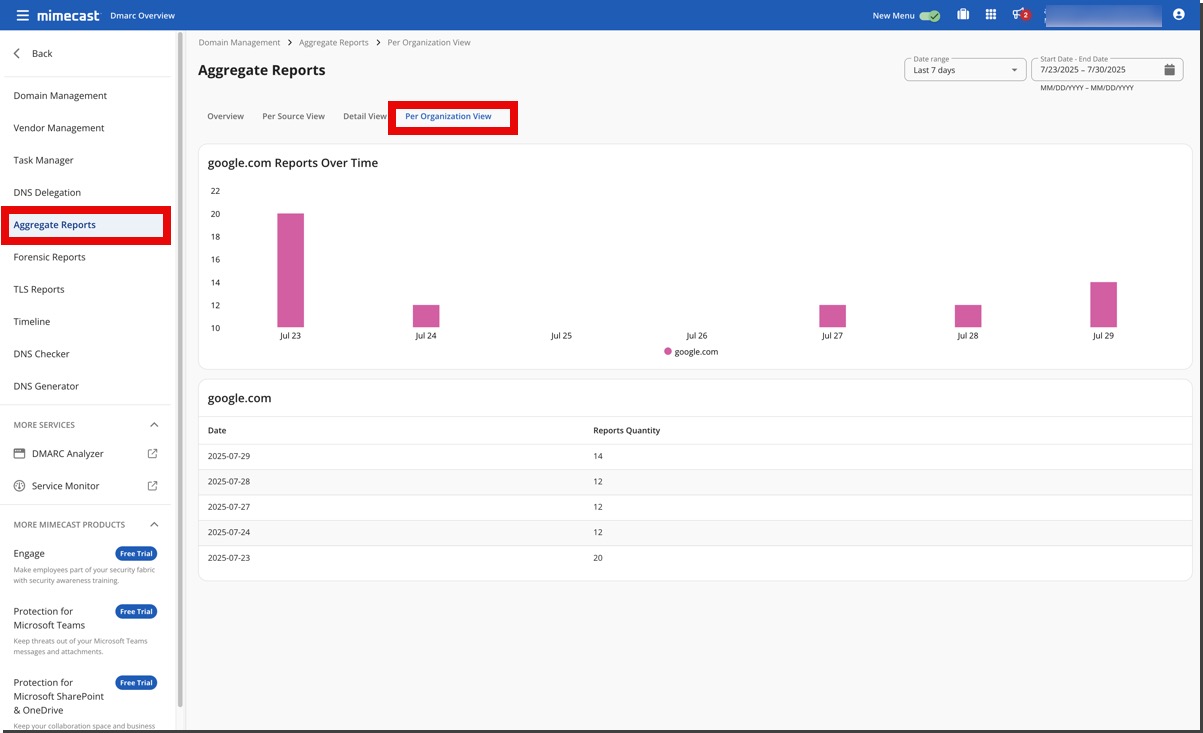This screenshot has height=733, width=1203.
Task: Click the Date column header
Action: click(x=217, y=431)
